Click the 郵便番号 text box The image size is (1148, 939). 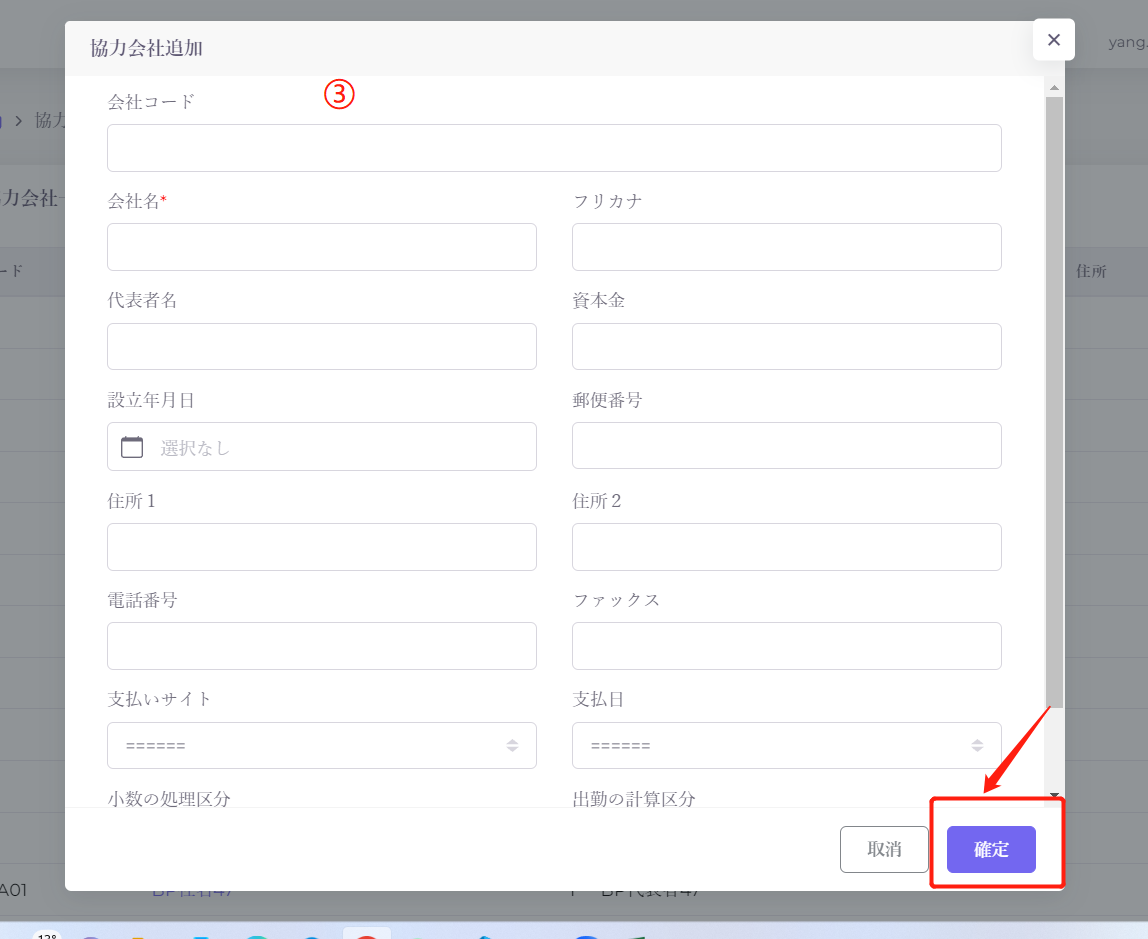pyautogui.click(x=786, y=446)
